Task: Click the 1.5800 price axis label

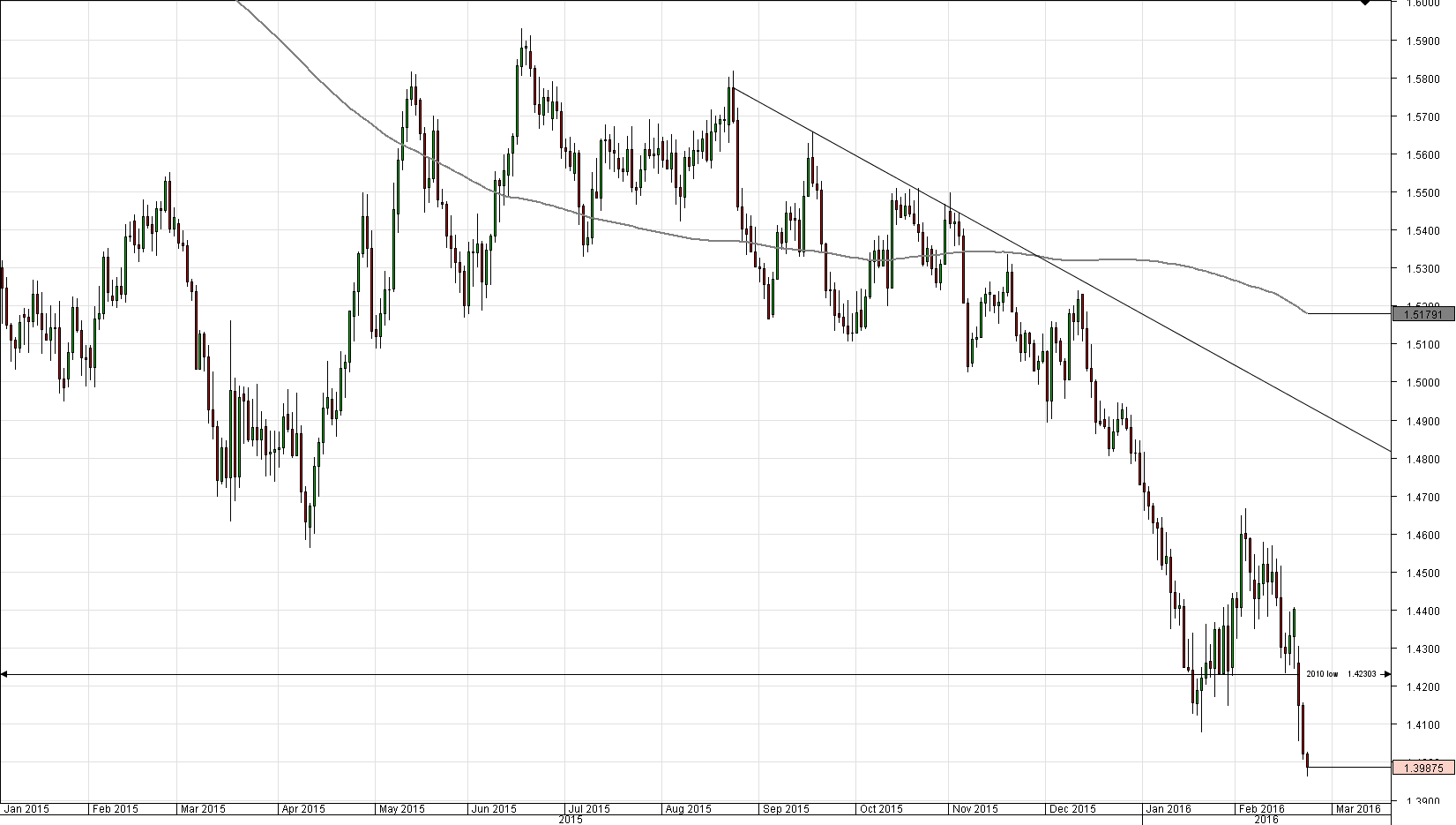Action: pyautogui.click(x=1424, y=79)
